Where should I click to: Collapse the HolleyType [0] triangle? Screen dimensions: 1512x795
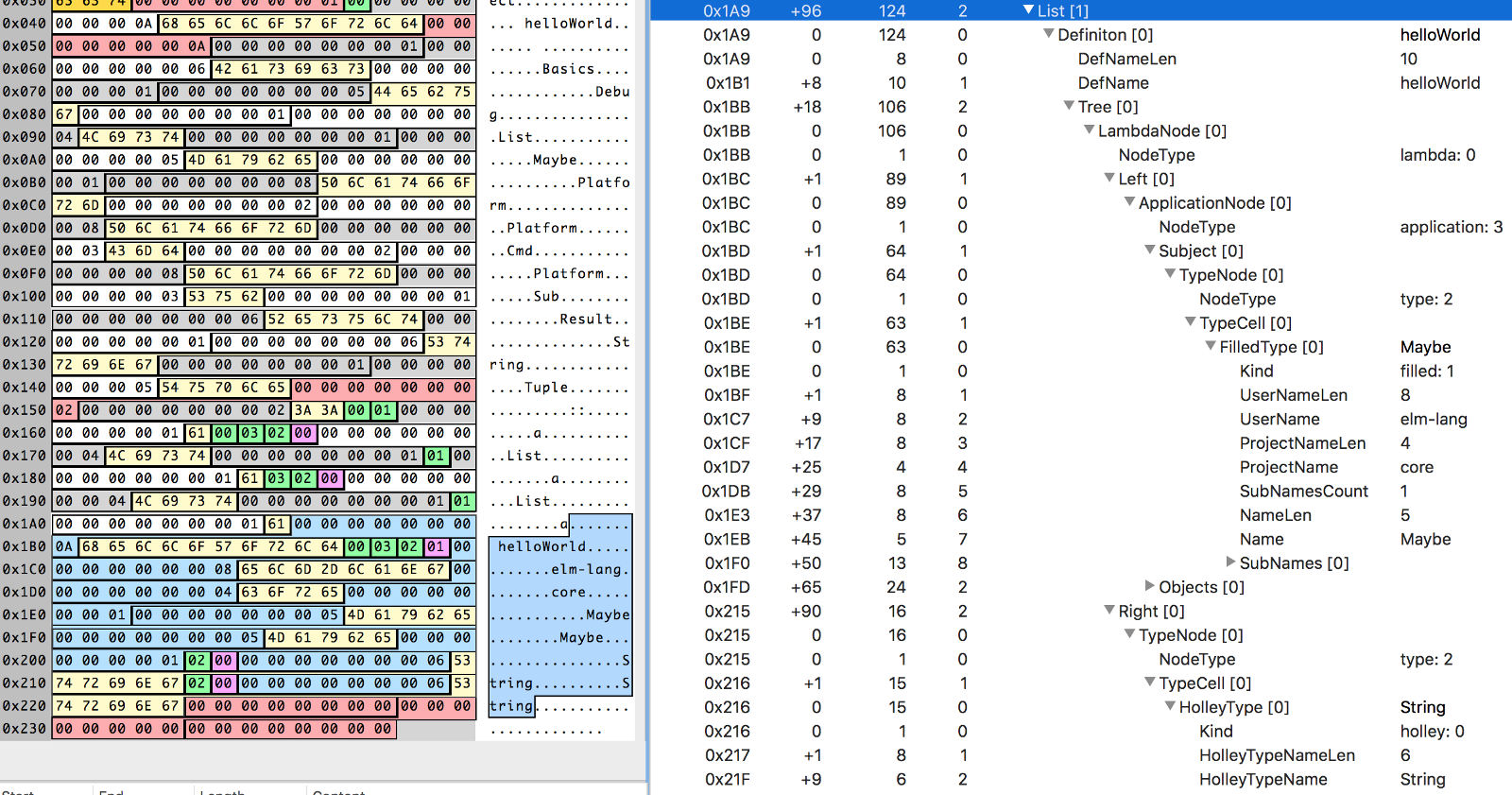click(1170, 707)
